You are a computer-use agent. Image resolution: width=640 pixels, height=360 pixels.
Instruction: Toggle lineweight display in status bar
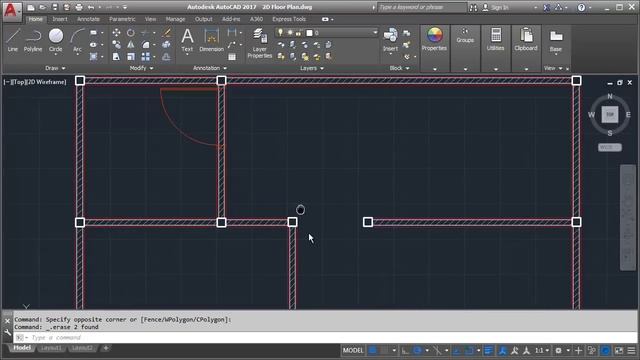[x=488, y=350]
